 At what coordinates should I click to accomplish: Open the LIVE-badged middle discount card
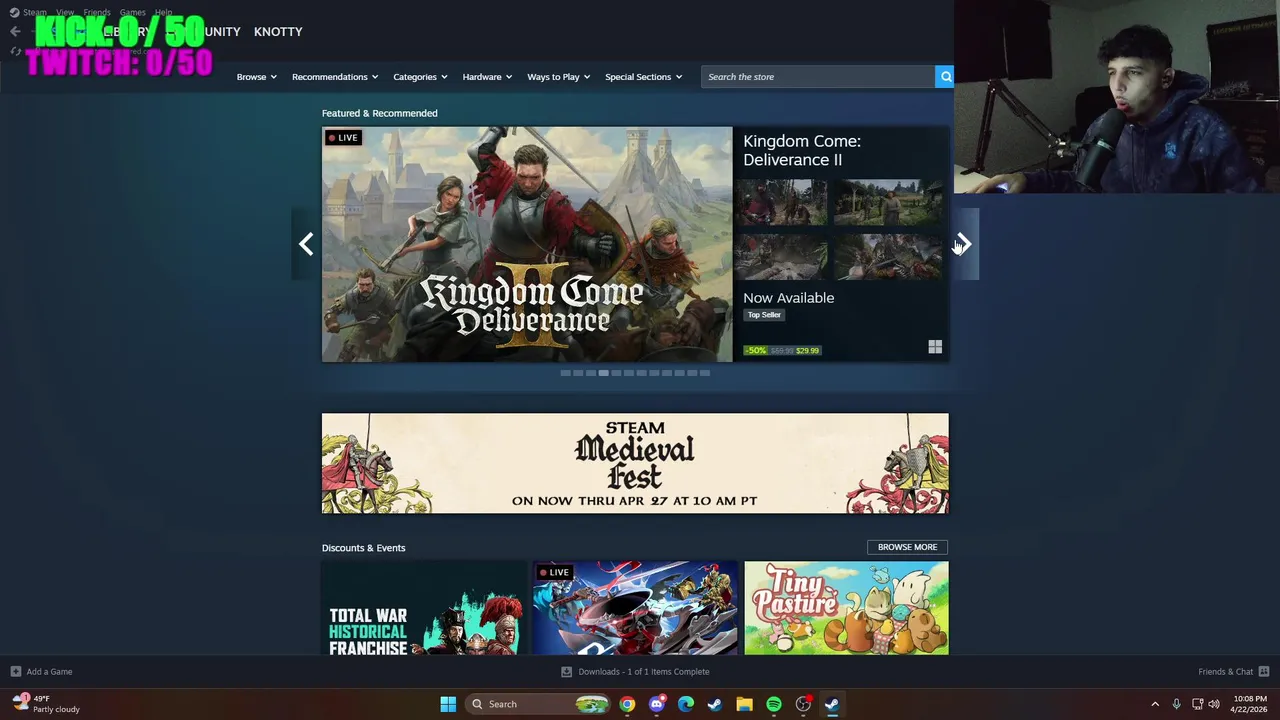[635, 608]
